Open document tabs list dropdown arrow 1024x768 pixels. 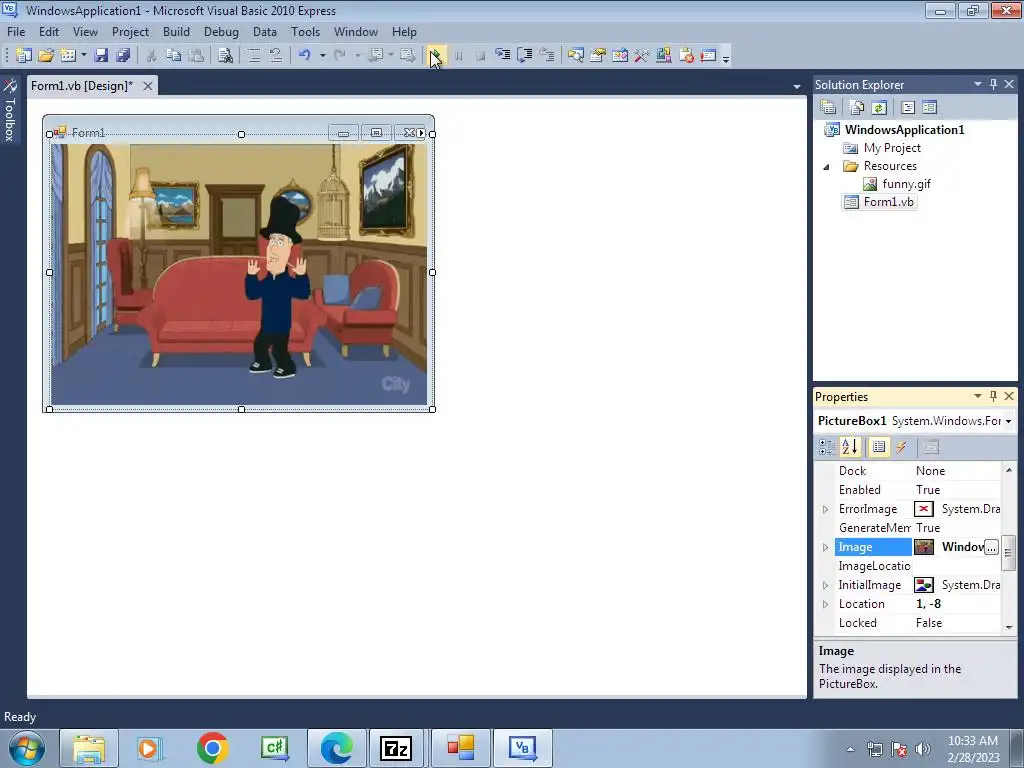click(x=797, y=86)
